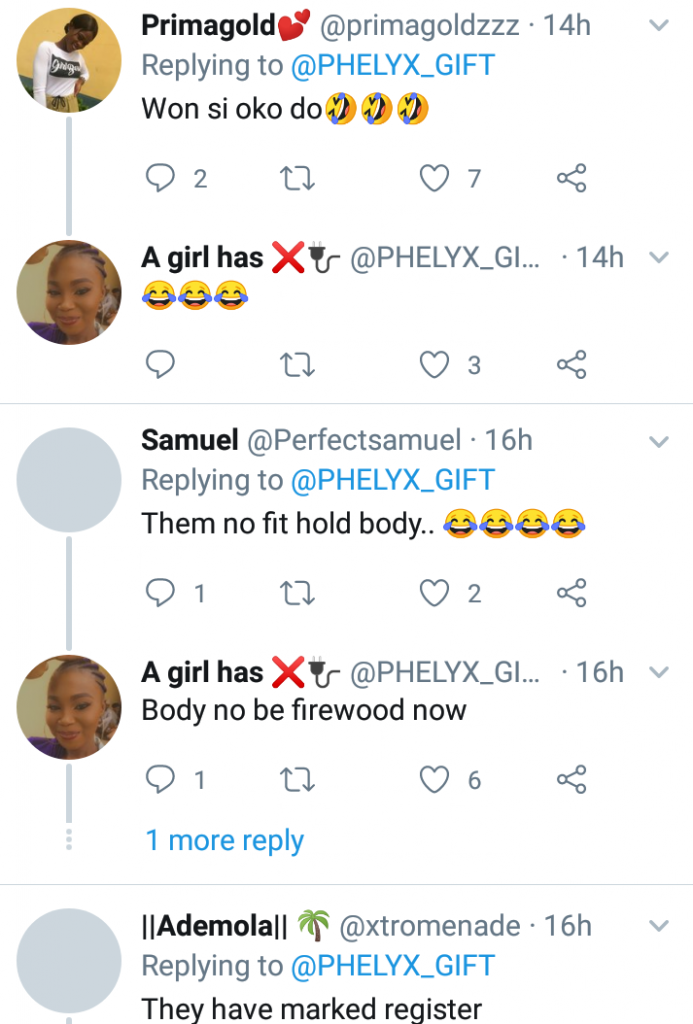Viewport: 693px width, 1024px height.
Task: Retweet Primagold's 'Won si oko do' tweet
Action: pos(297,179)
